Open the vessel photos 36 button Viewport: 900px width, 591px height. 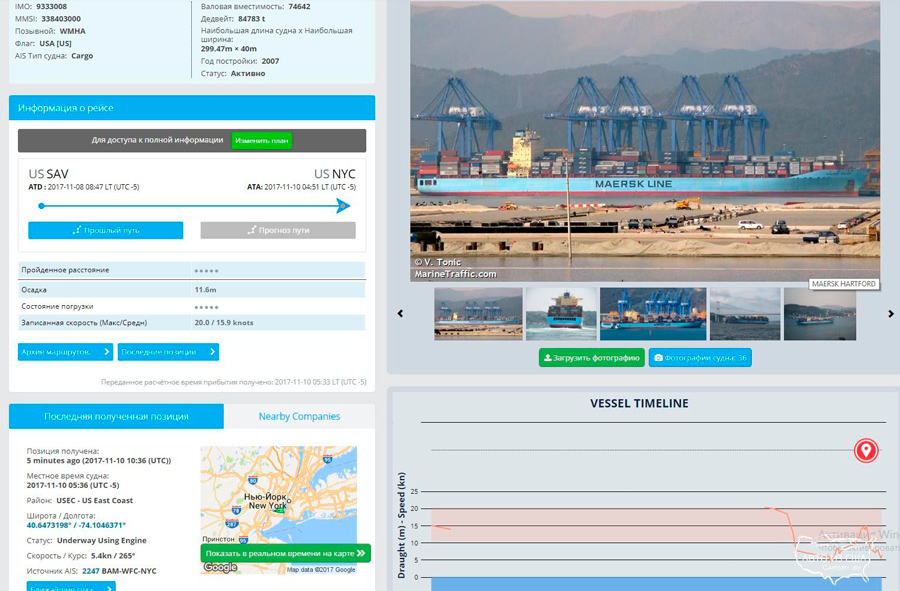(x=700, y=357)
